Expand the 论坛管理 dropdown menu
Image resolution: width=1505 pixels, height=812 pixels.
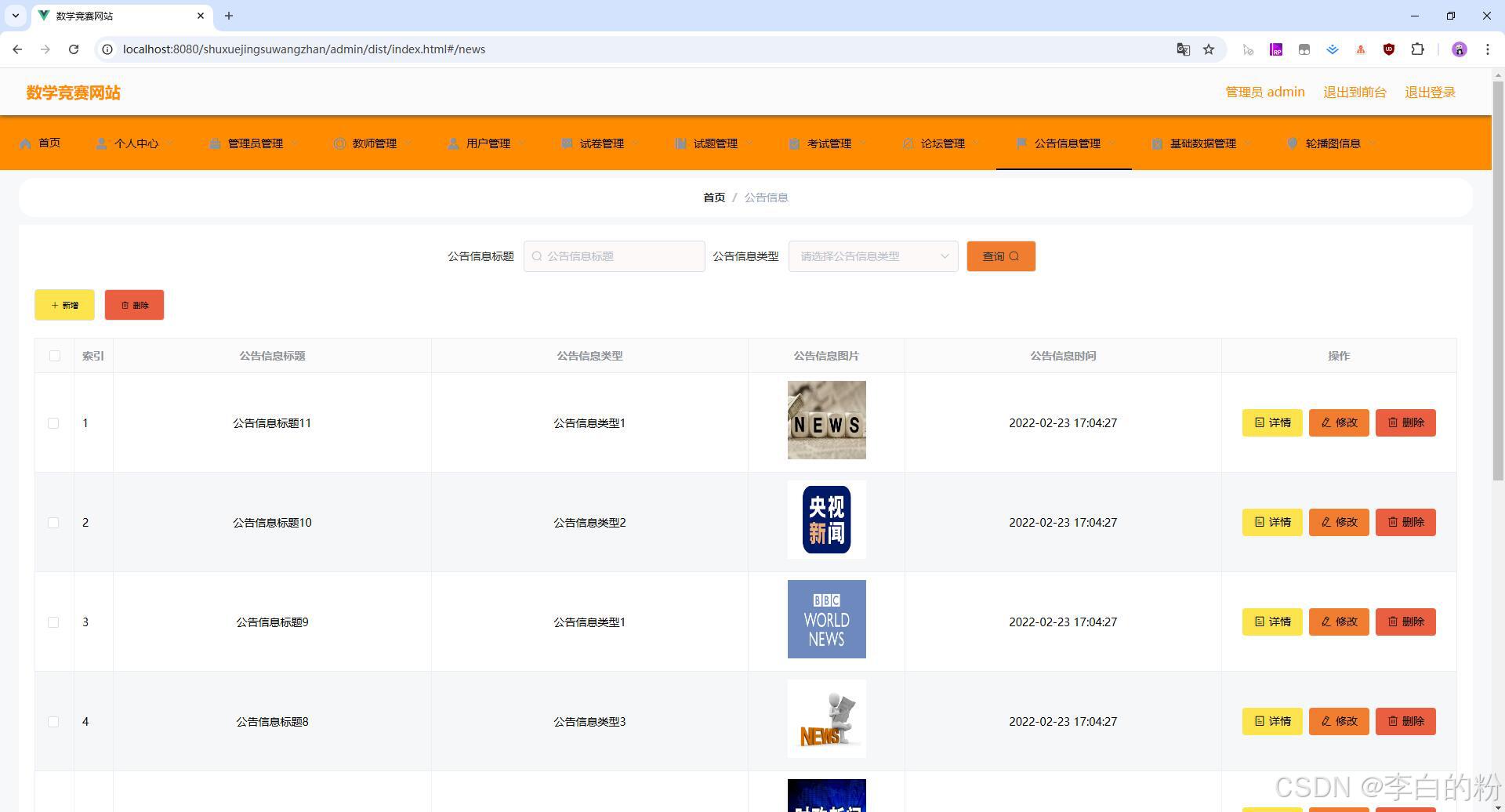point(941,143)
